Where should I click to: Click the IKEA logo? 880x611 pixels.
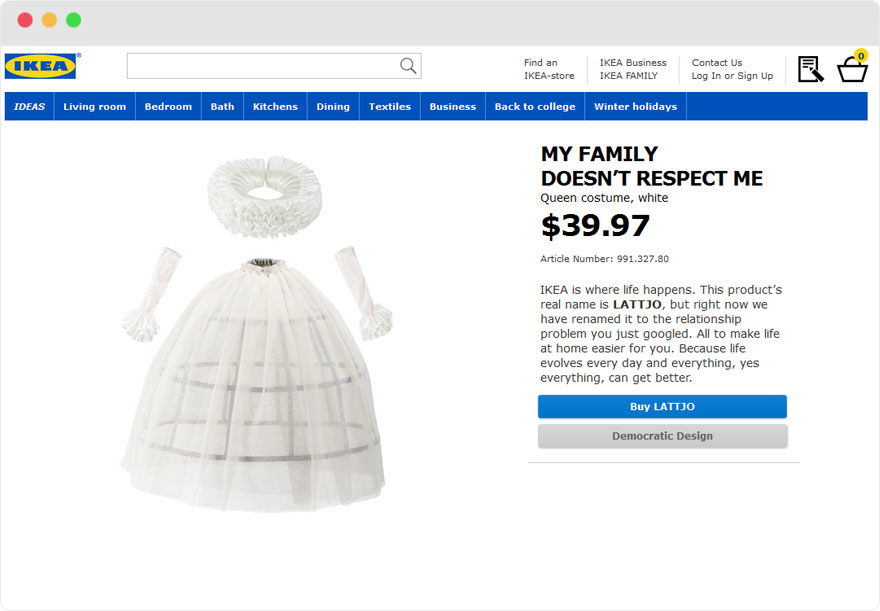point(40,66)
